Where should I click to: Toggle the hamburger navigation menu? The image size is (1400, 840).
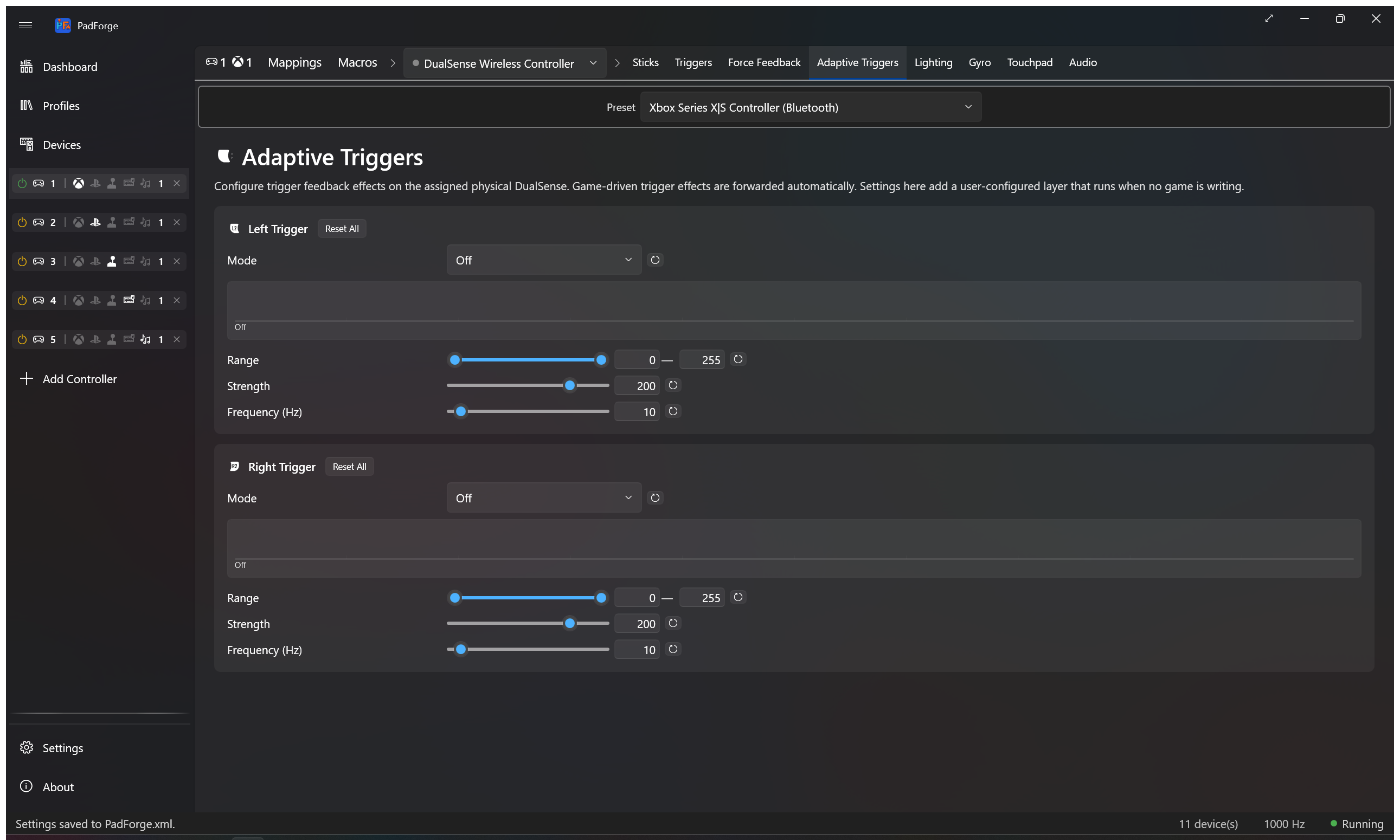(25, 25)
